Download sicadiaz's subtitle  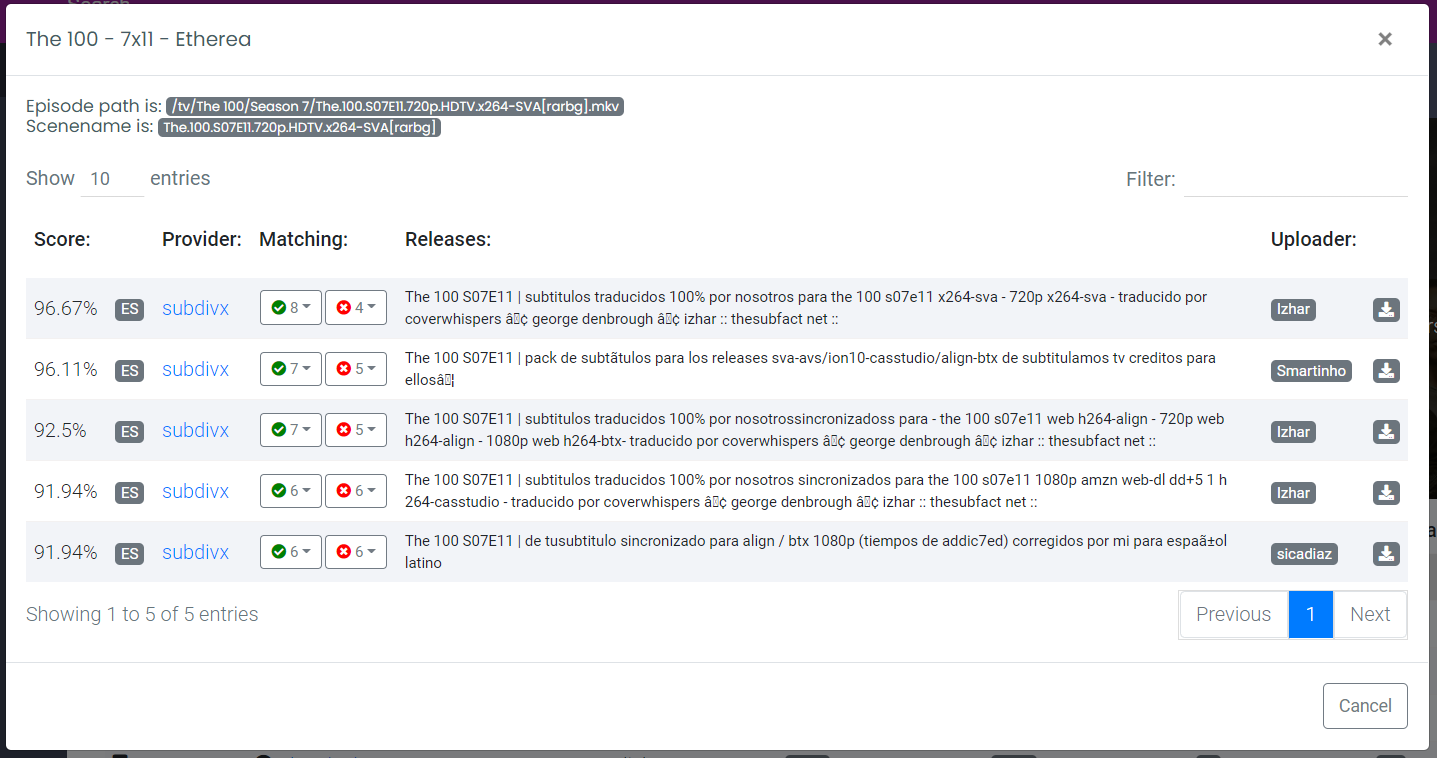point(1386,553)
